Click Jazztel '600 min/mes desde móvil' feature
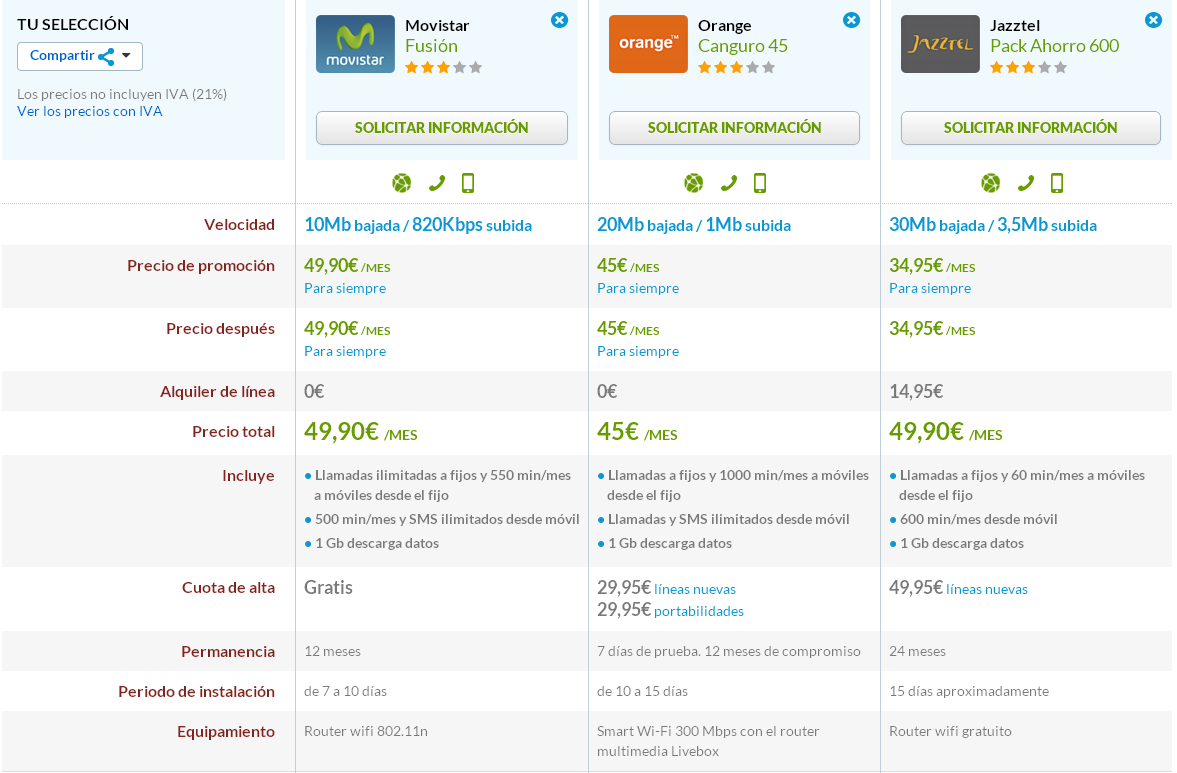The height and width of the screenshot is (773, 1177). 978,519
